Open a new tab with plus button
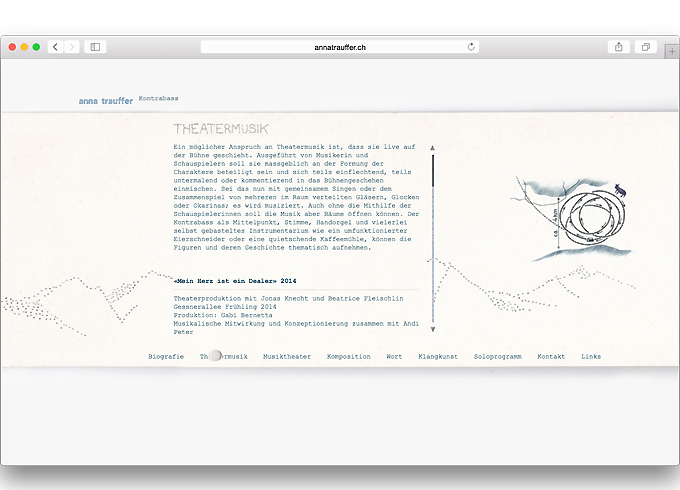 (x=672, y=50)
